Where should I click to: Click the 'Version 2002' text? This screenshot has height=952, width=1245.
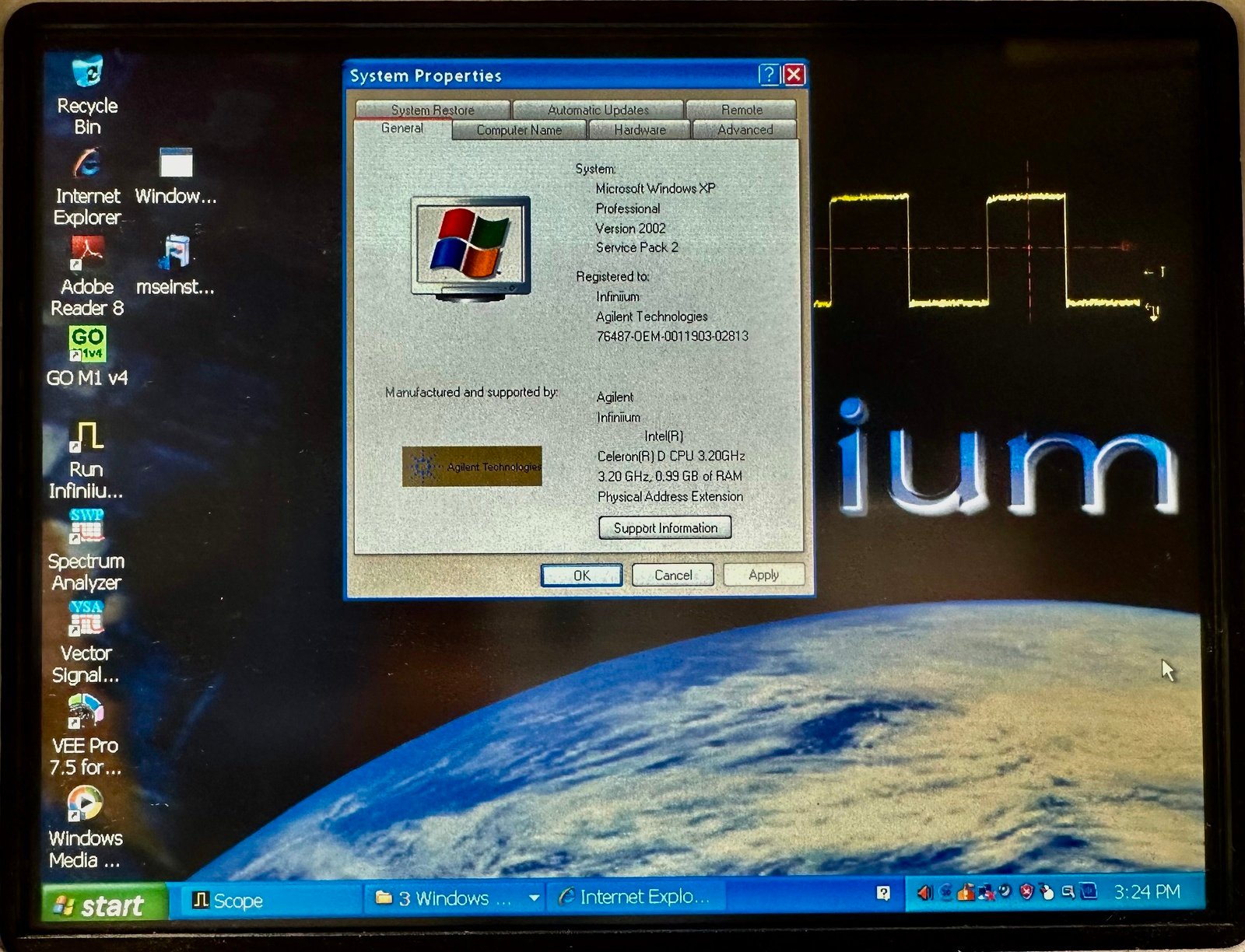pyautogui.click(x=630, y=228)
